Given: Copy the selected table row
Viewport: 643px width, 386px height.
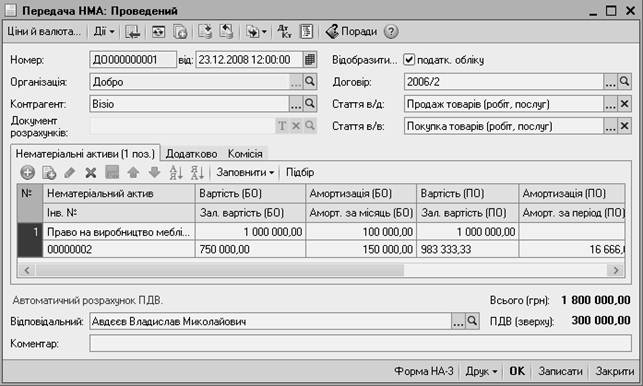Looking at the screenshot, I should pos(49,173).
